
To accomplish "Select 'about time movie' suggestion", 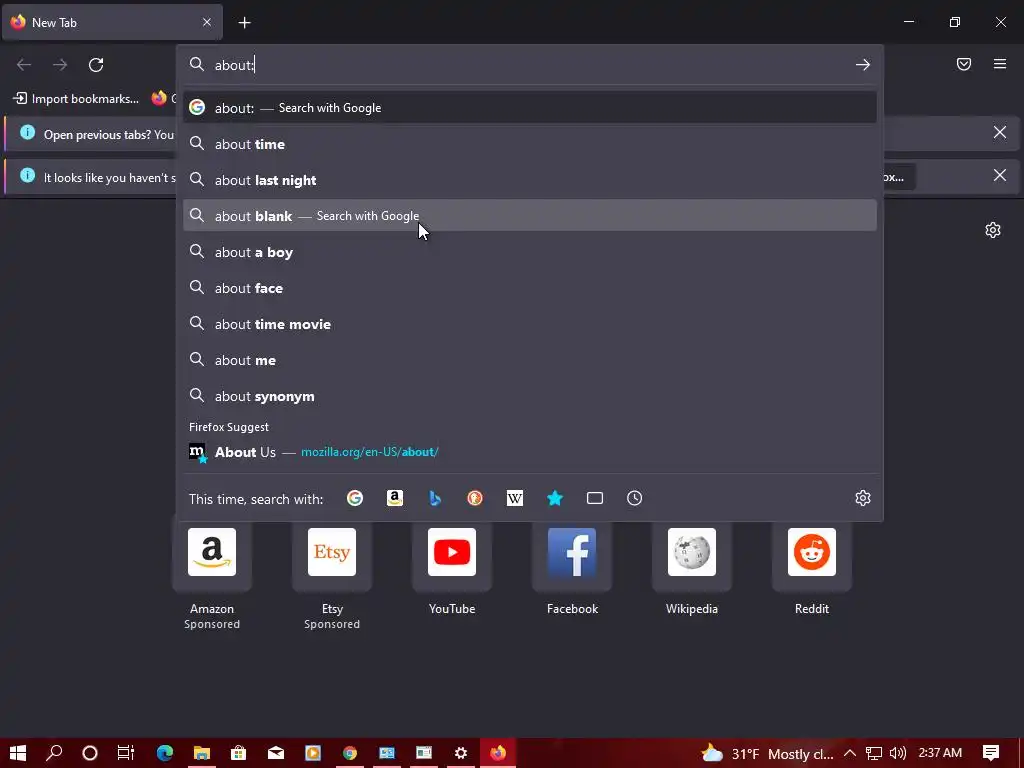I will tap(530, 324).
